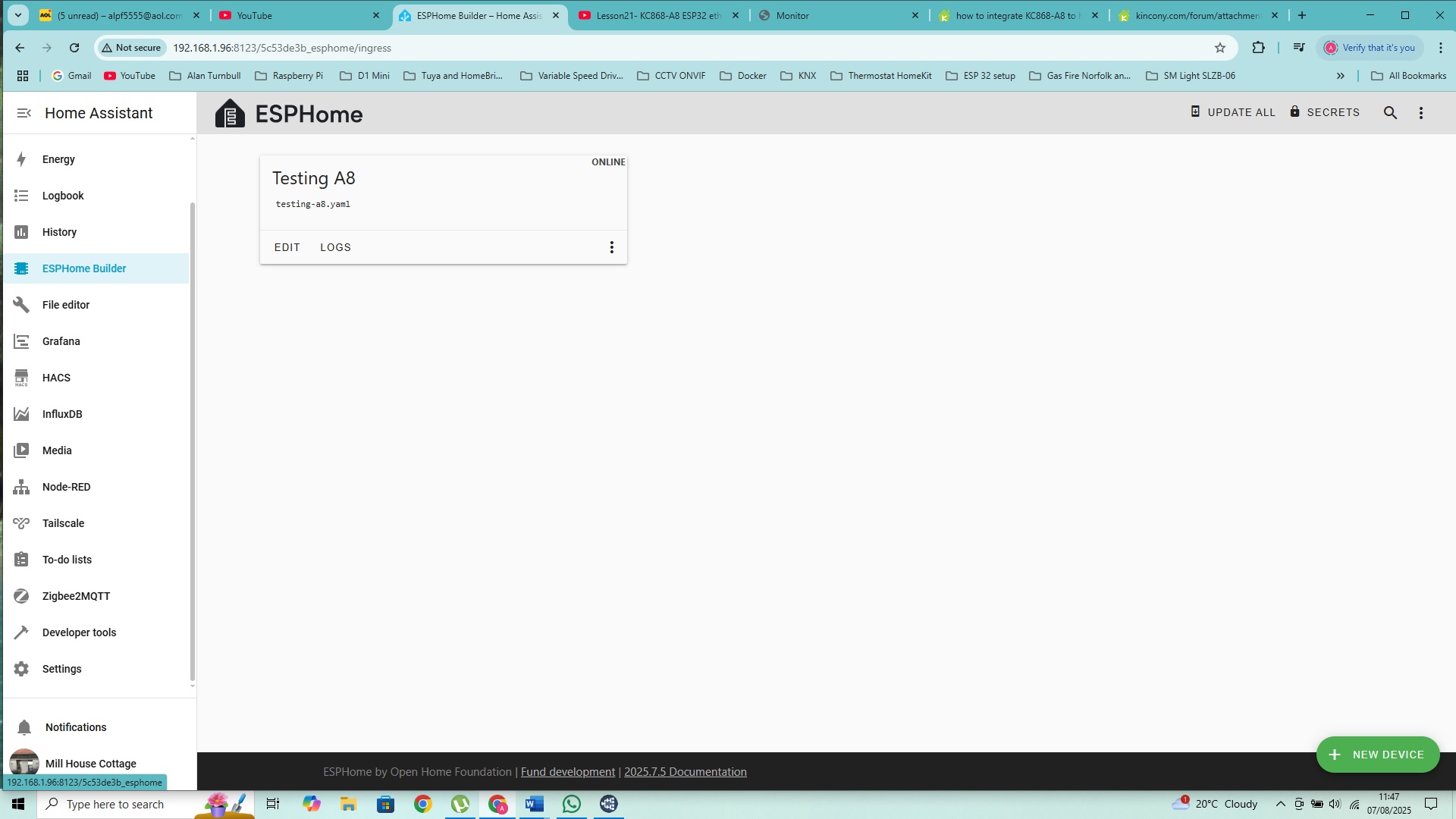Click the NEW DEVICE button
1456x819 pixels.
1378,755
